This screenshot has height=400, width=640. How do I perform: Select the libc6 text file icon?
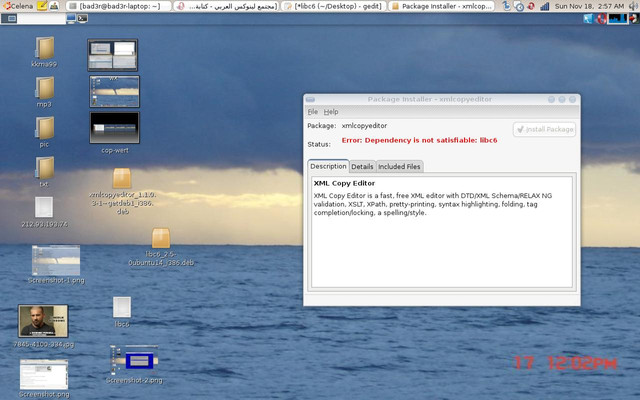pos(122,312)
